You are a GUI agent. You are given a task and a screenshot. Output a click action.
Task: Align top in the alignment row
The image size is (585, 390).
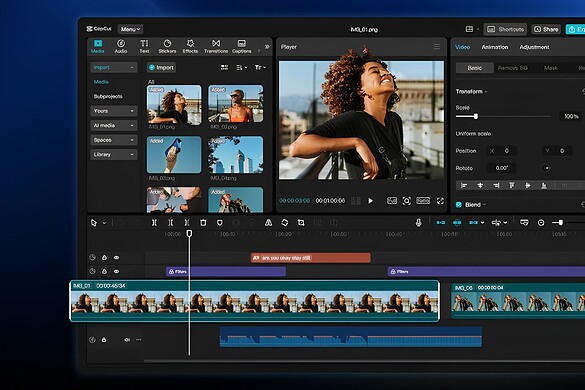[512, 185]
